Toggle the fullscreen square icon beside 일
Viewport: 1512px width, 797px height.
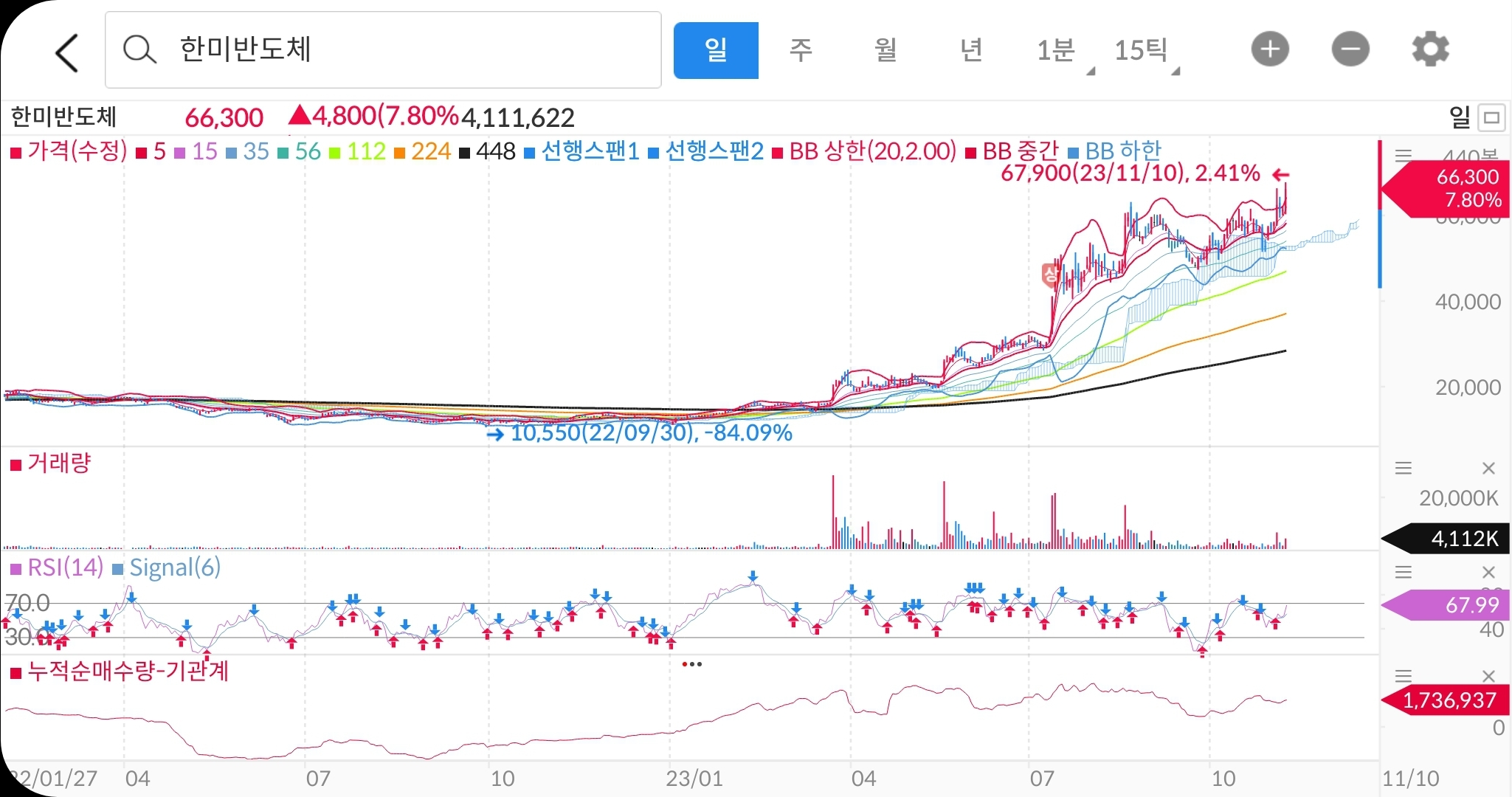point(1492,117)
